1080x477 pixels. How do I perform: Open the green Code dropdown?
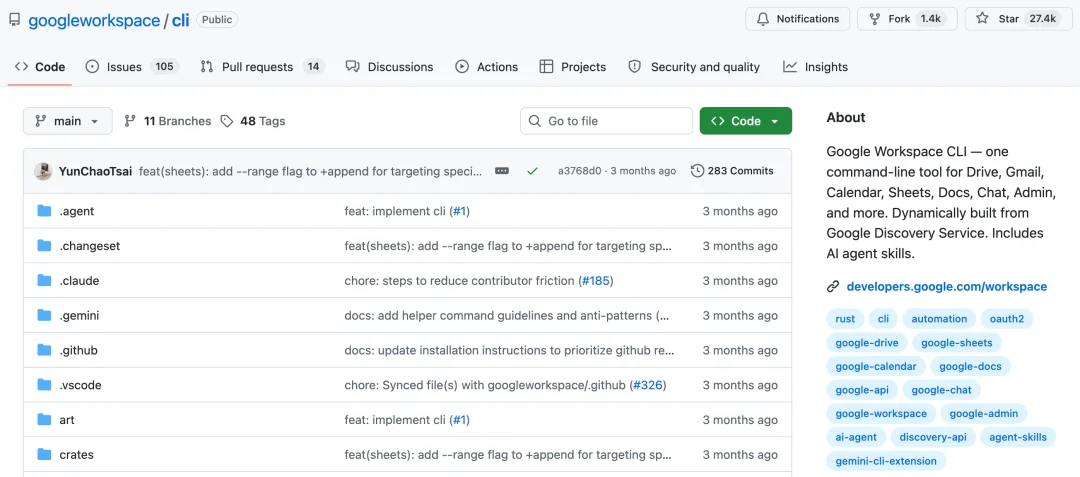point(746,121)
